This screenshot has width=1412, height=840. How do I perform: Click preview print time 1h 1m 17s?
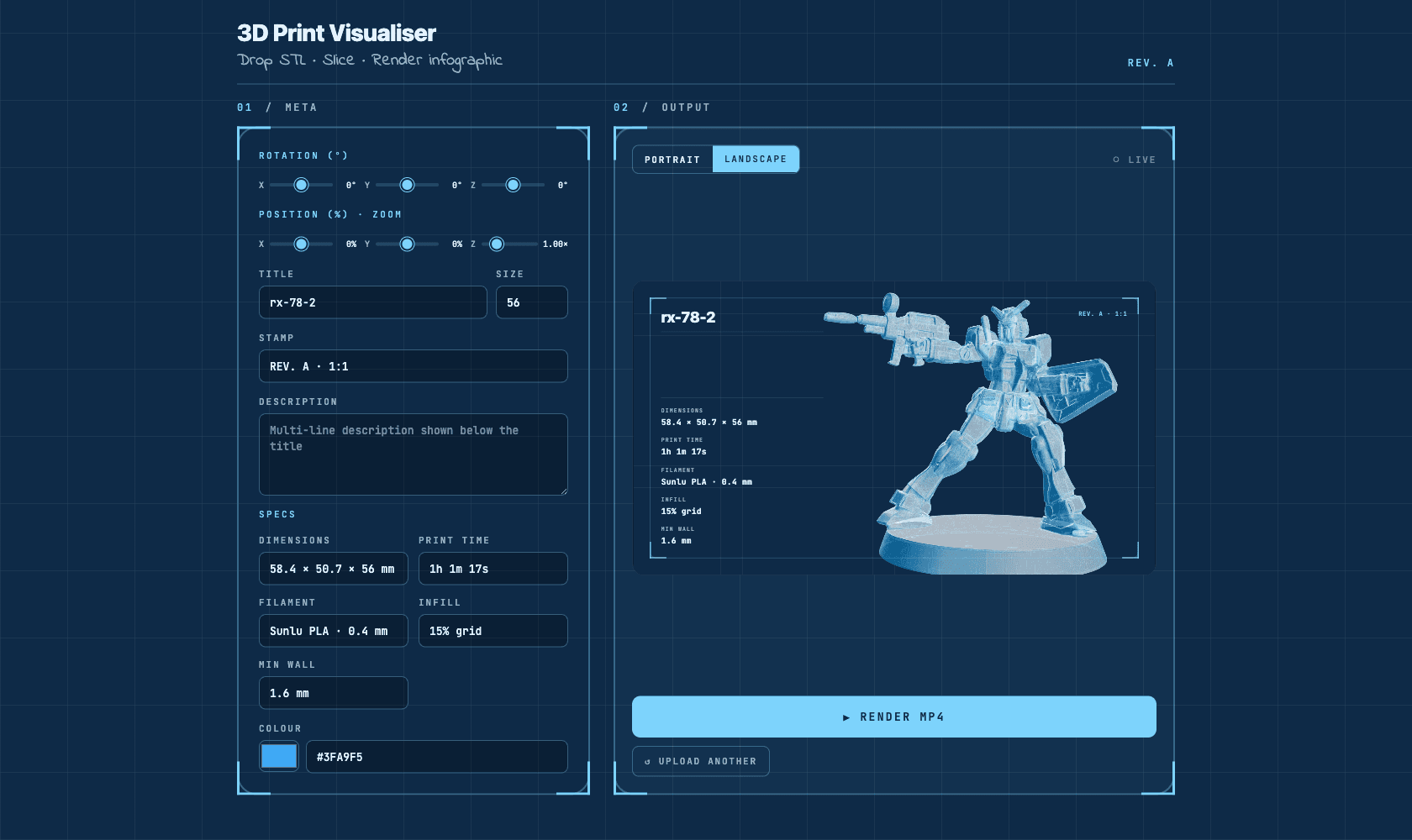tap(683, 452)
